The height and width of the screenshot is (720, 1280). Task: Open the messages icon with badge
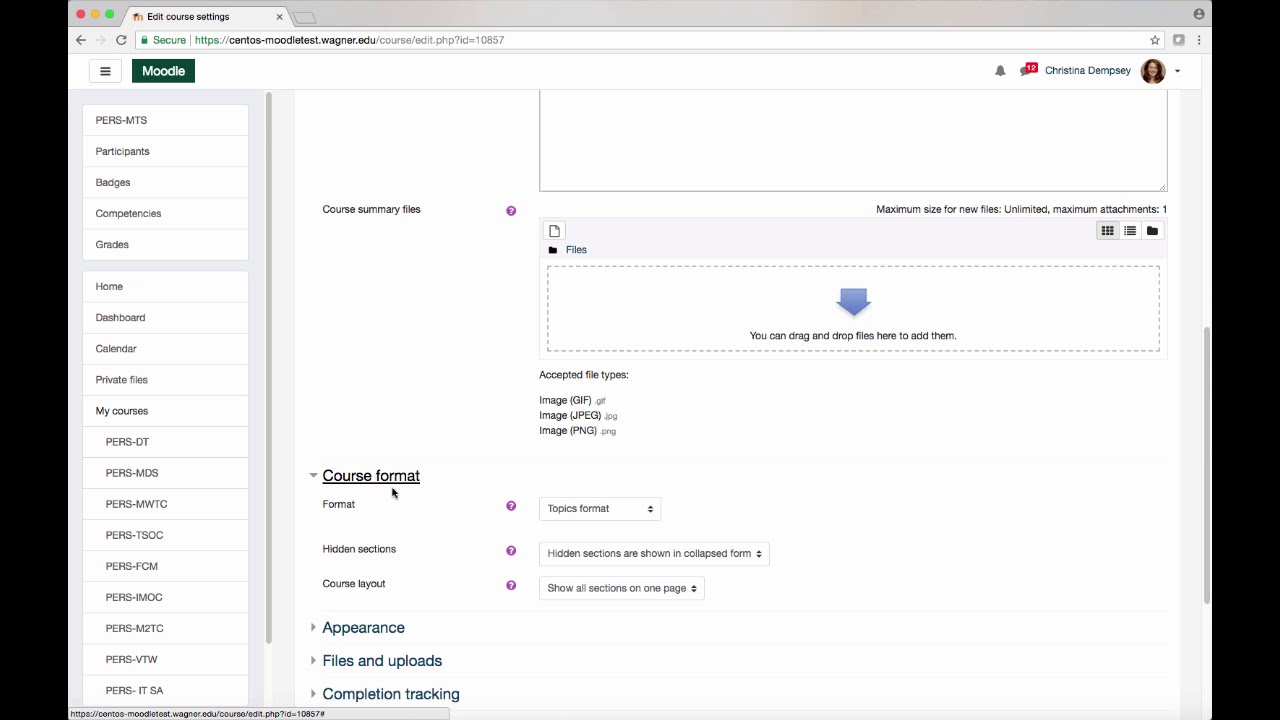tap(1028, 70)
